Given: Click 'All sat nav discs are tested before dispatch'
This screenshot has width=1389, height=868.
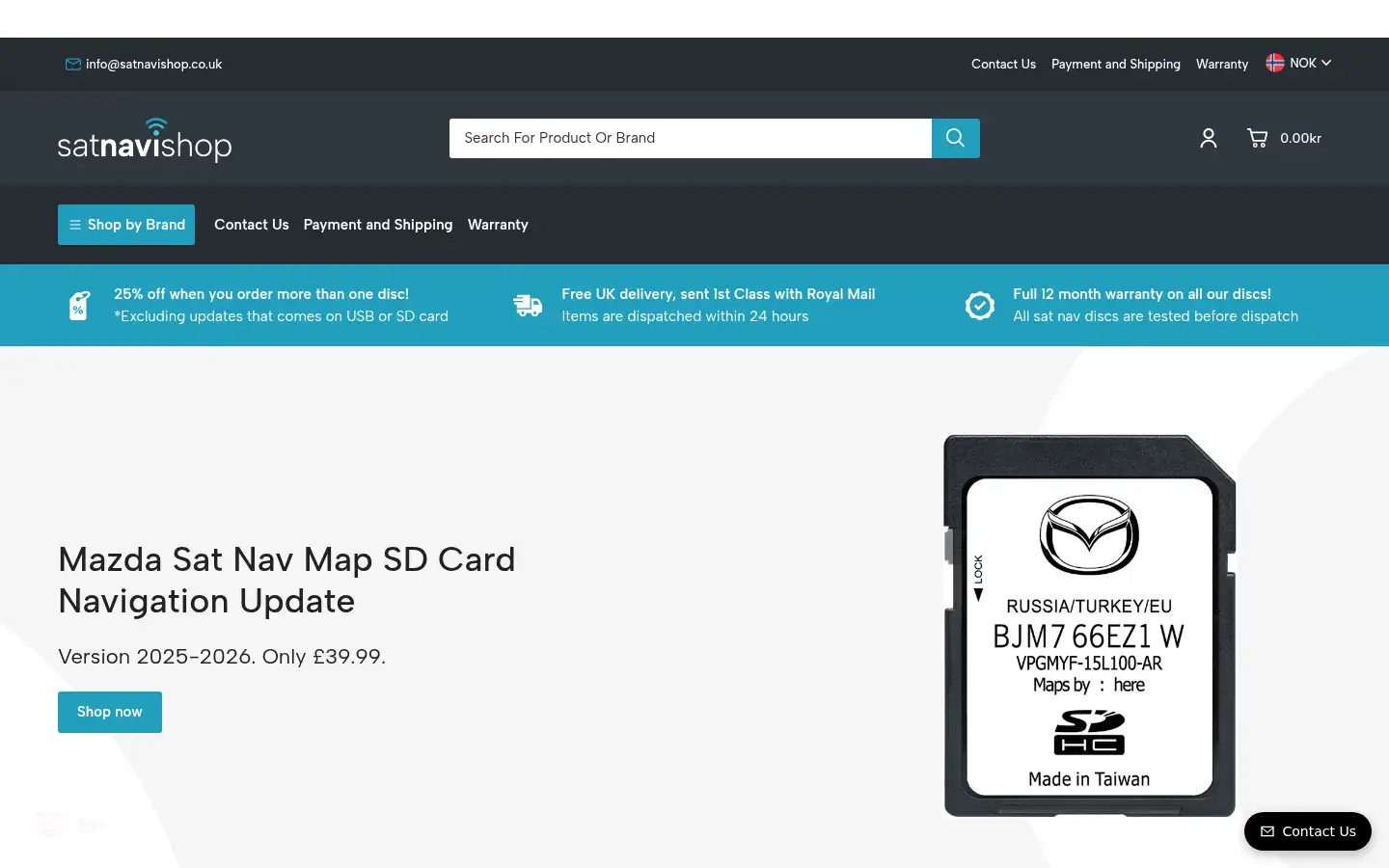Looking at the screenshot, I should click(1156, 316).
